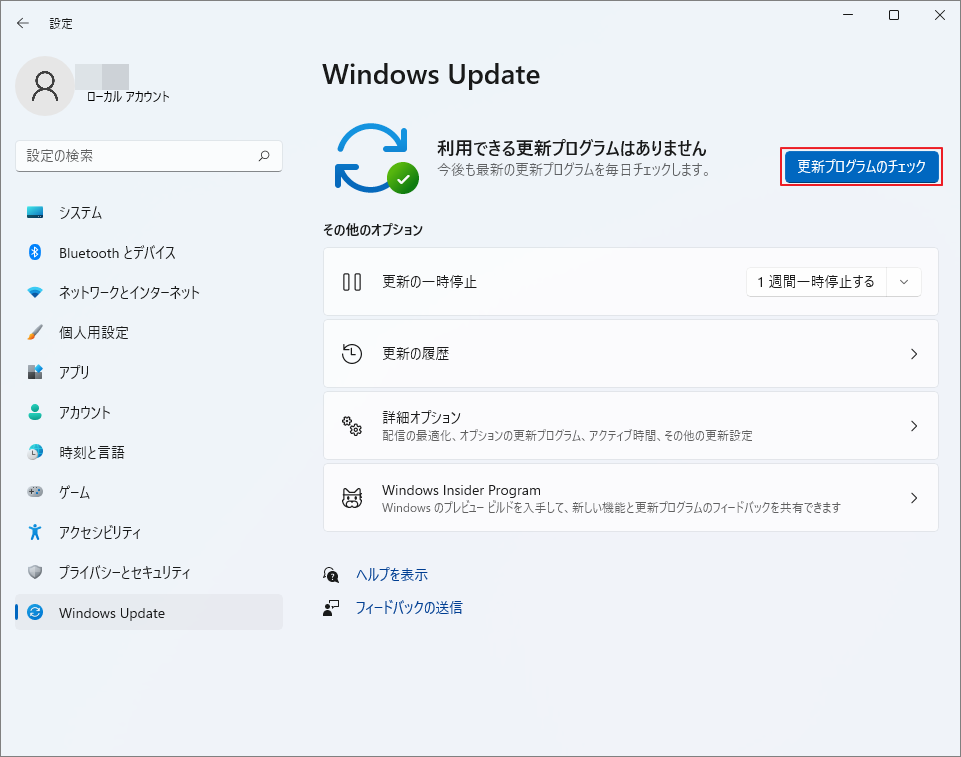This screenshot has height=757, width=961.
Task: Click the 1 週間一時停止する button
Action: [816, 282]
